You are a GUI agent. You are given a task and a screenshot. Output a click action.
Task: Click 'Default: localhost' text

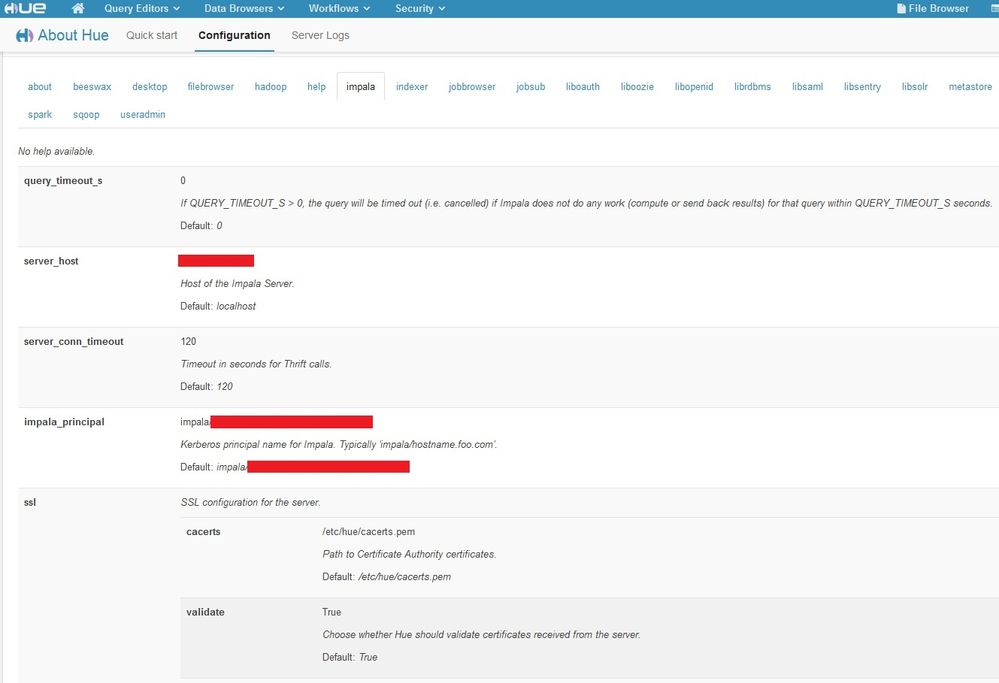[218, 306]
